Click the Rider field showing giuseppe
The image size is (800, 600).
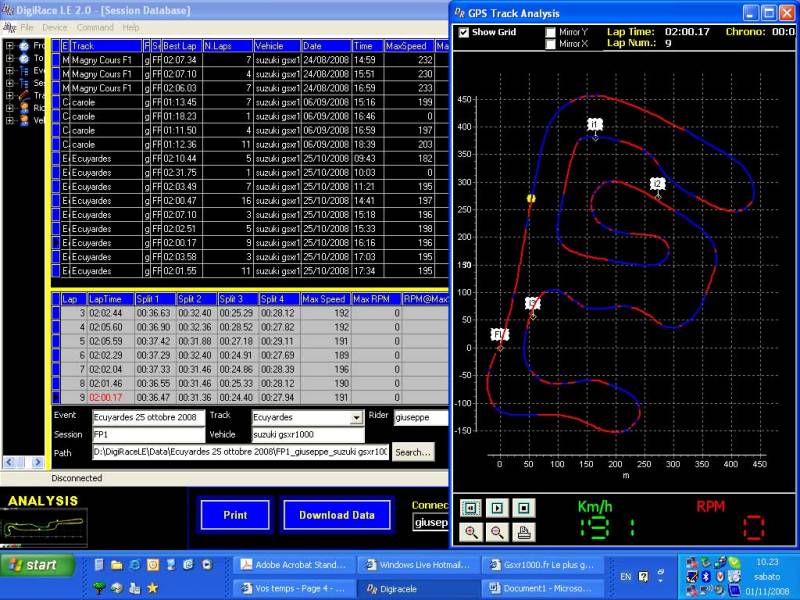tap(420, 417)
